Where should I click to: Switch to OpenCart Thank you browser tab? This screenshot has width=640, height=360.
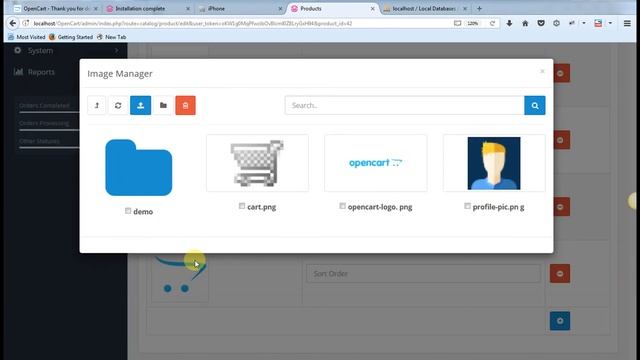(x=56, y=9)
